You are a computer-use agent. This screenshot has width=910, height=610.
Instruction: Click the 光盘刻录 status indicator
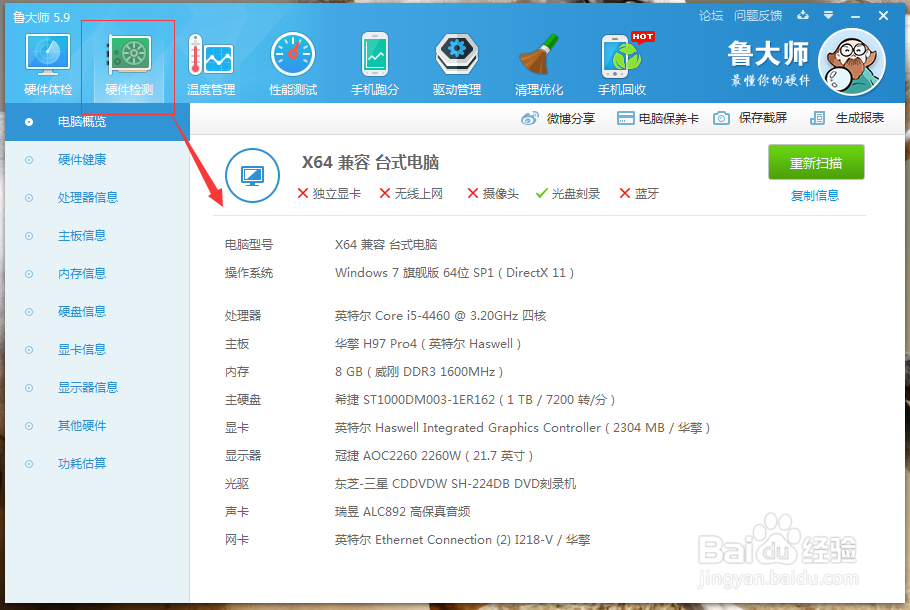[568, 193]
